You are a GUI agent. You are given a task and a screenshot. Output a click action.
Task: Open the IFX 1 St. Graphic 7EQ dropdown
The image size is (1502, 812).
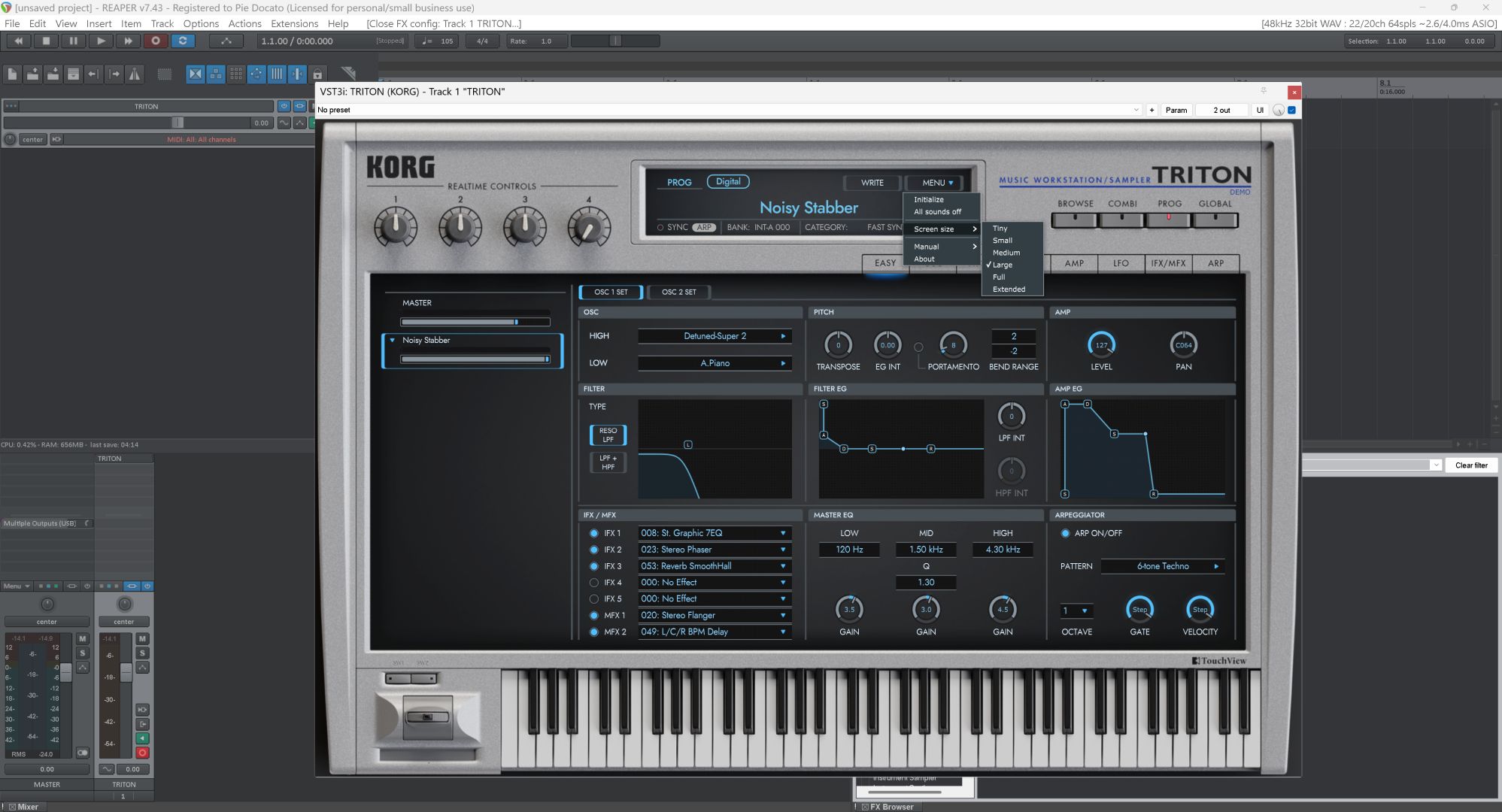point(715,533)
